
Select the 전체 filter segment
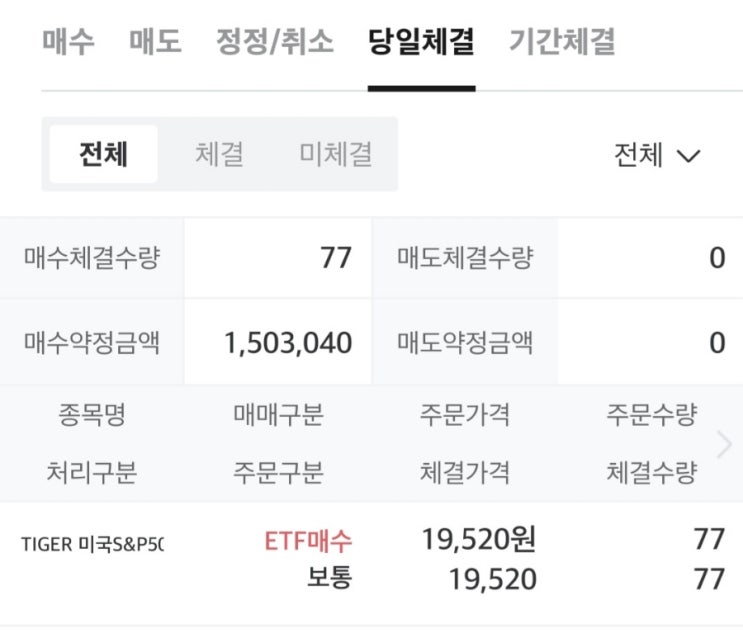104,154
